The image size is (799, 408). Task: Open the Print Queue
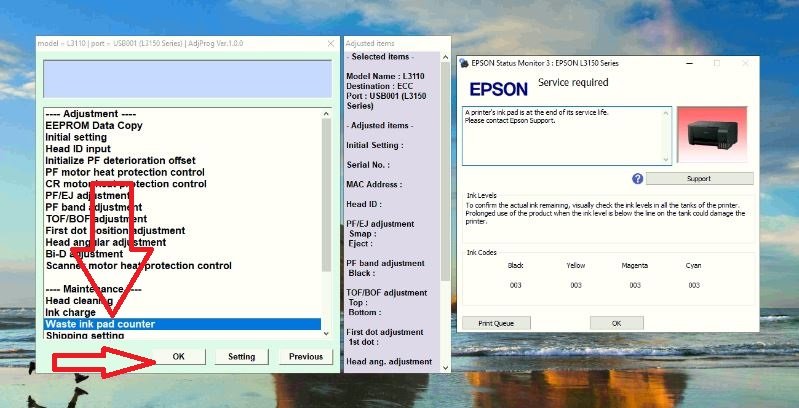pos(496,323)
